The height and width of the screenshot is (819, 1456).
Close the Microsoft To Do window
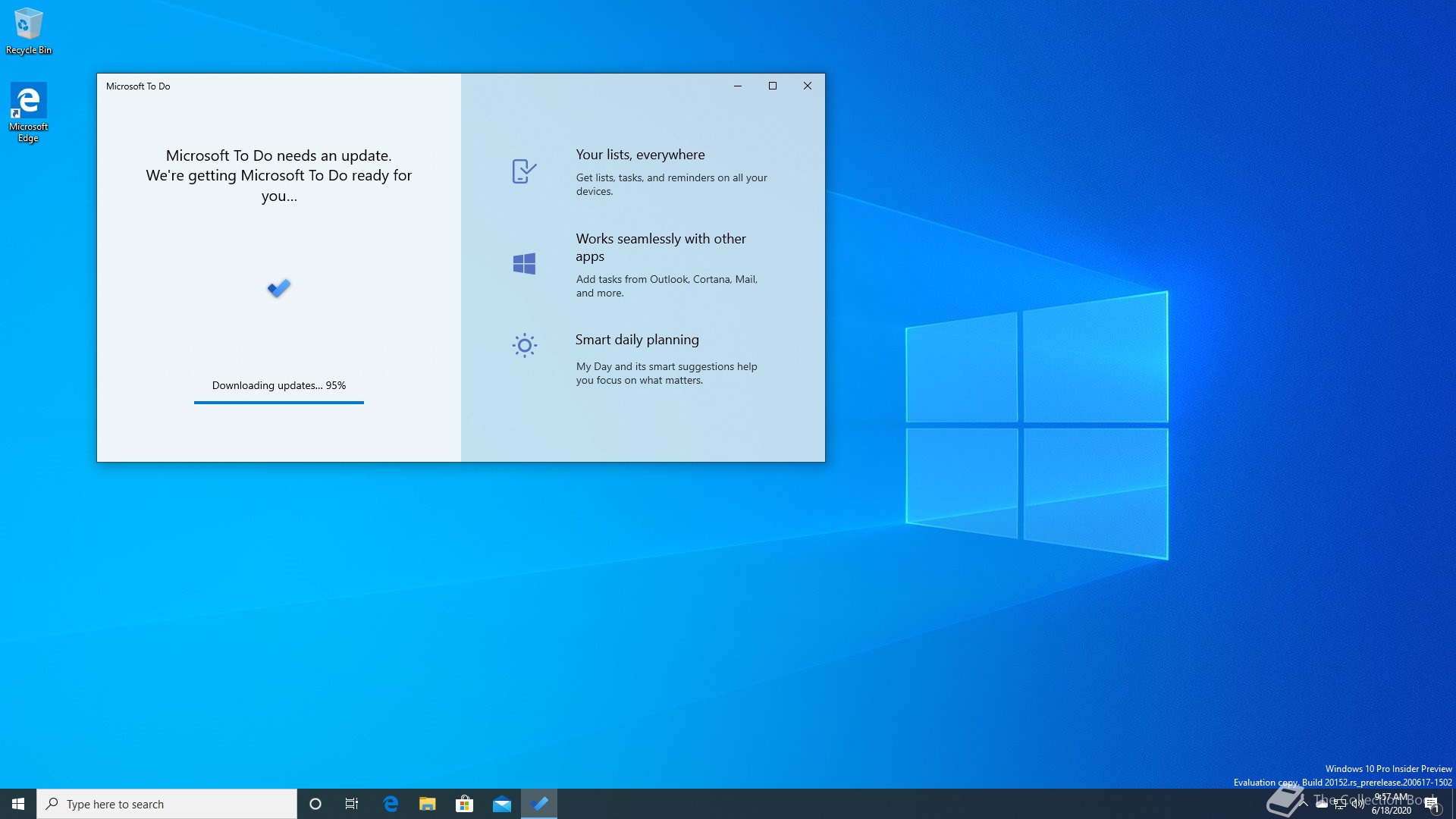point(808,86)
